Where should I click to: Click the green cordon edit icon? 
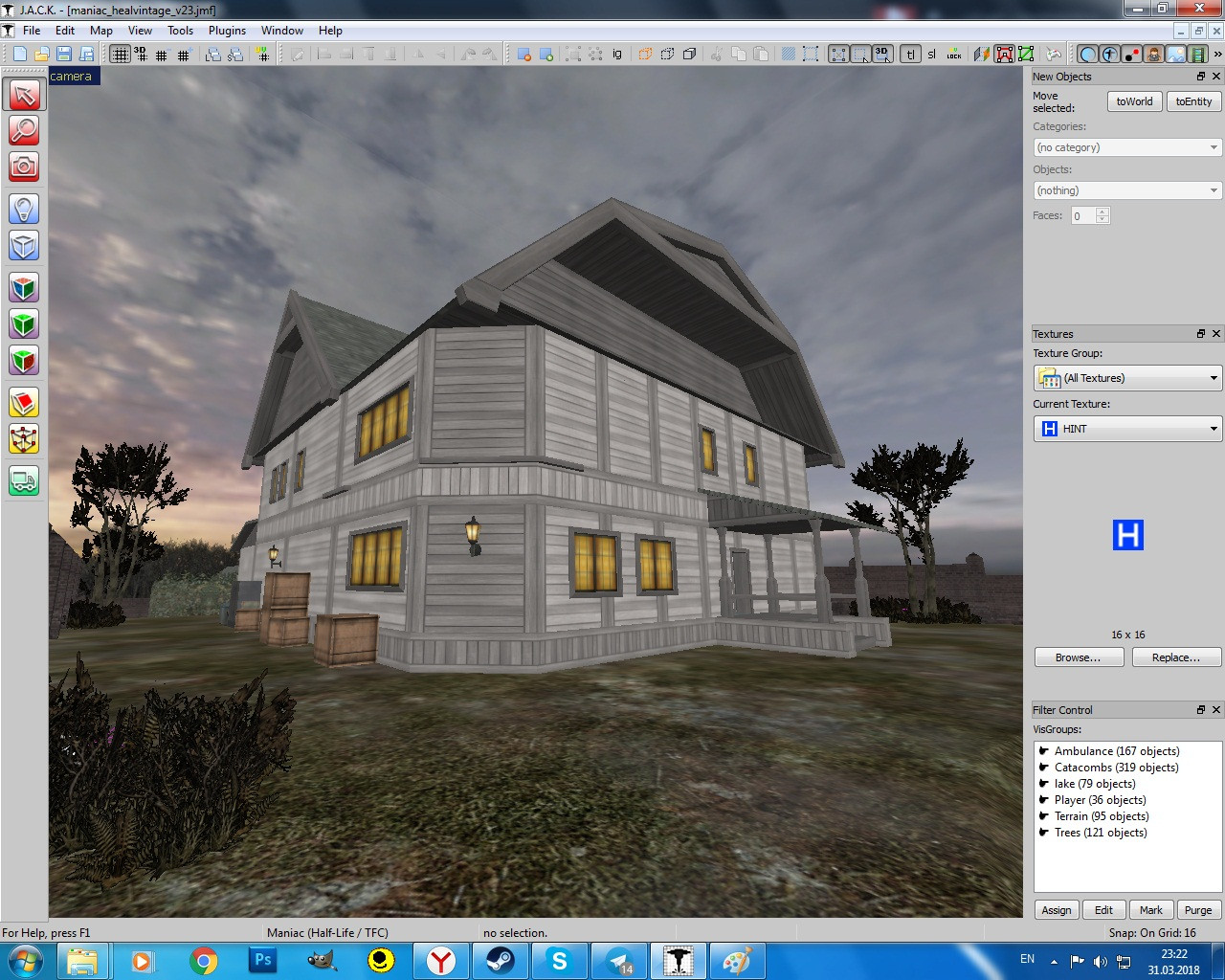[1026, 54]
